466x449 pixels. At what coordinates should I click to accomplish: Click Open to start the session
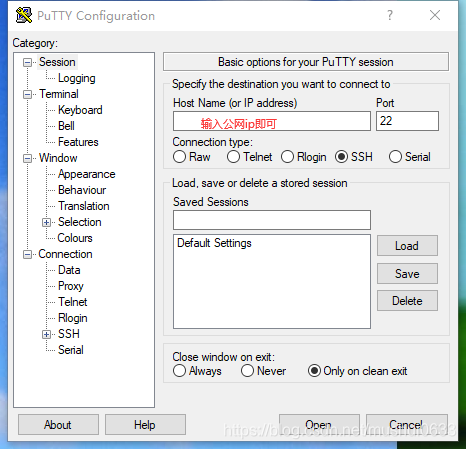319,425
